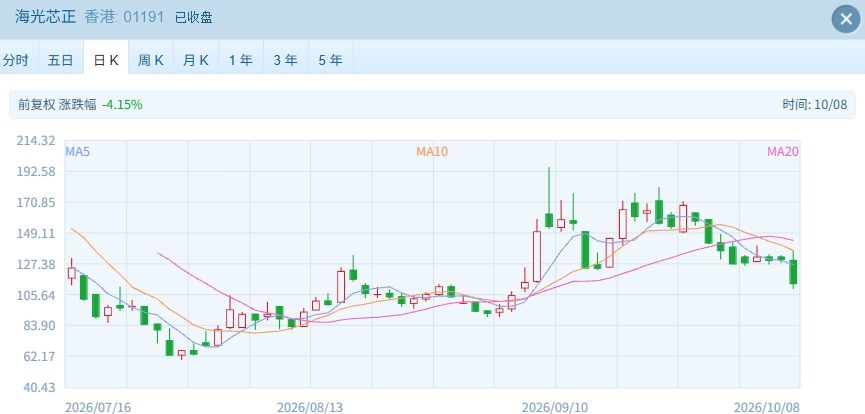The height and width of the screenshot is (414, 865).
Task: Show the 5年 chart range
Action: 330,60
